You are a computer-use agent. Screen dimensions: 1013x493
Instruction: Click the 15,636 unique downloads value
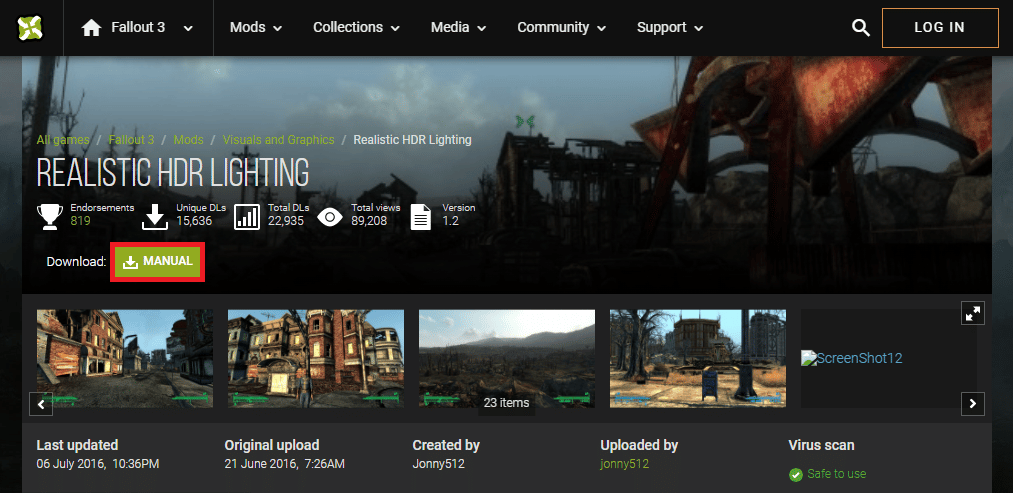click(x=194, y=221)
